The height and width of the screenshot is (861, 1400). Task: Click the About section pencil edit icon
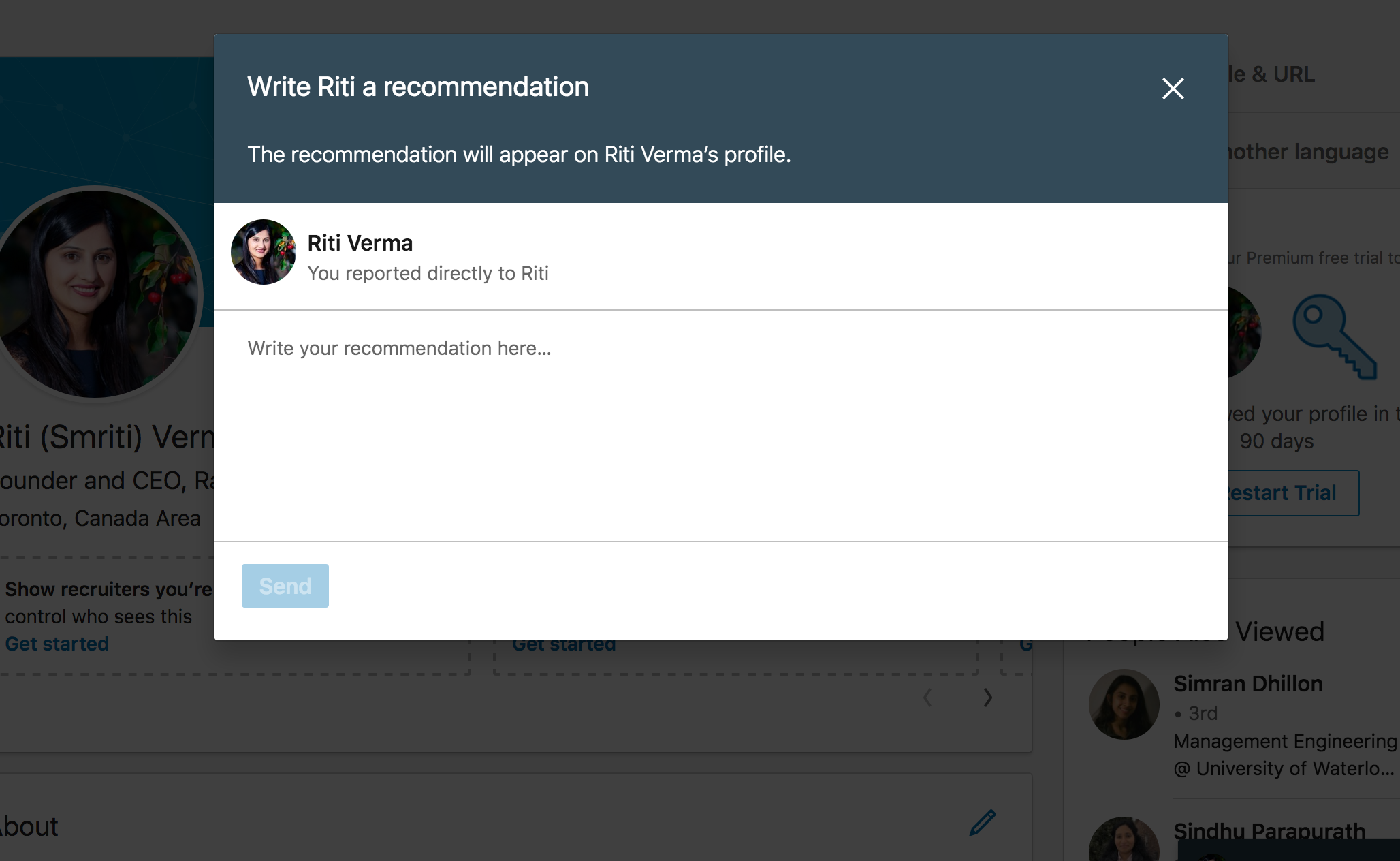[x=983, y=823]
